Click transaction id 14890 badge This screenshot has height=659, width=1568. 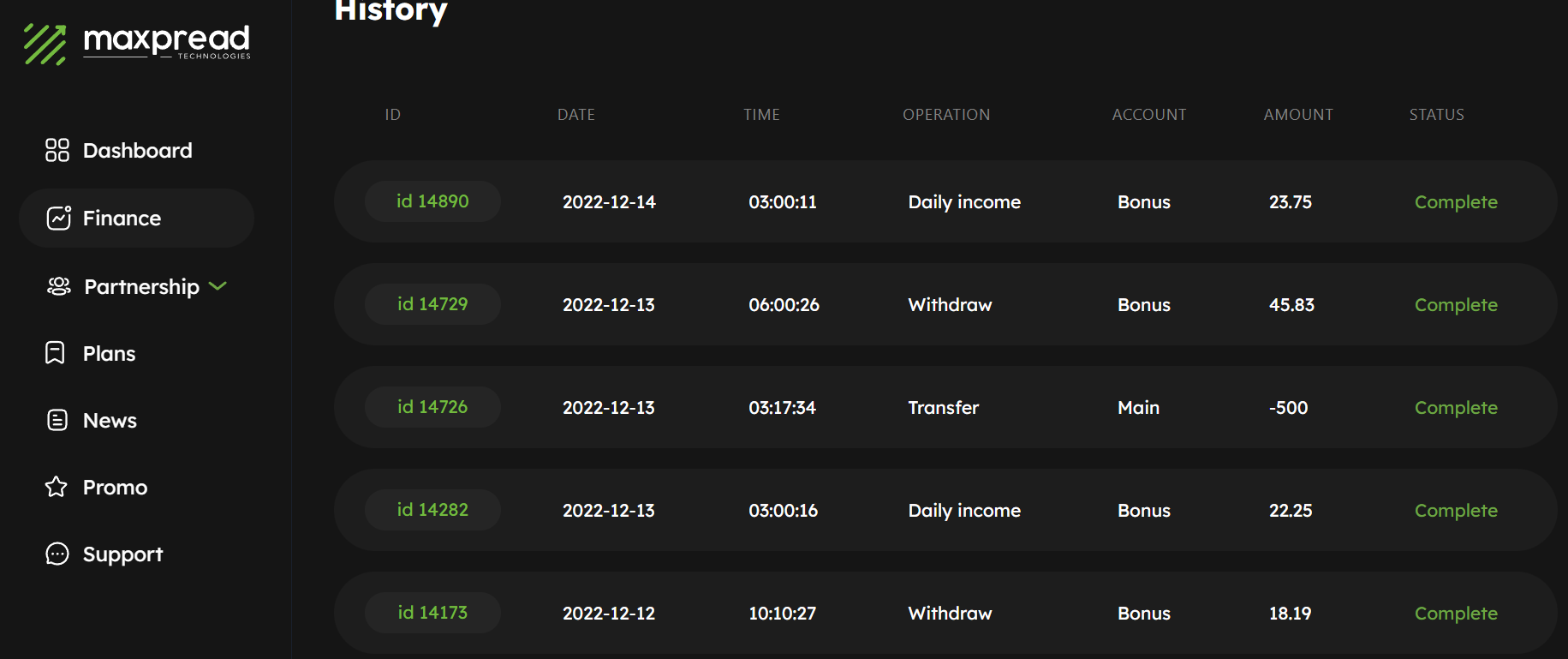pyautogui.click(x=432, y=201)
